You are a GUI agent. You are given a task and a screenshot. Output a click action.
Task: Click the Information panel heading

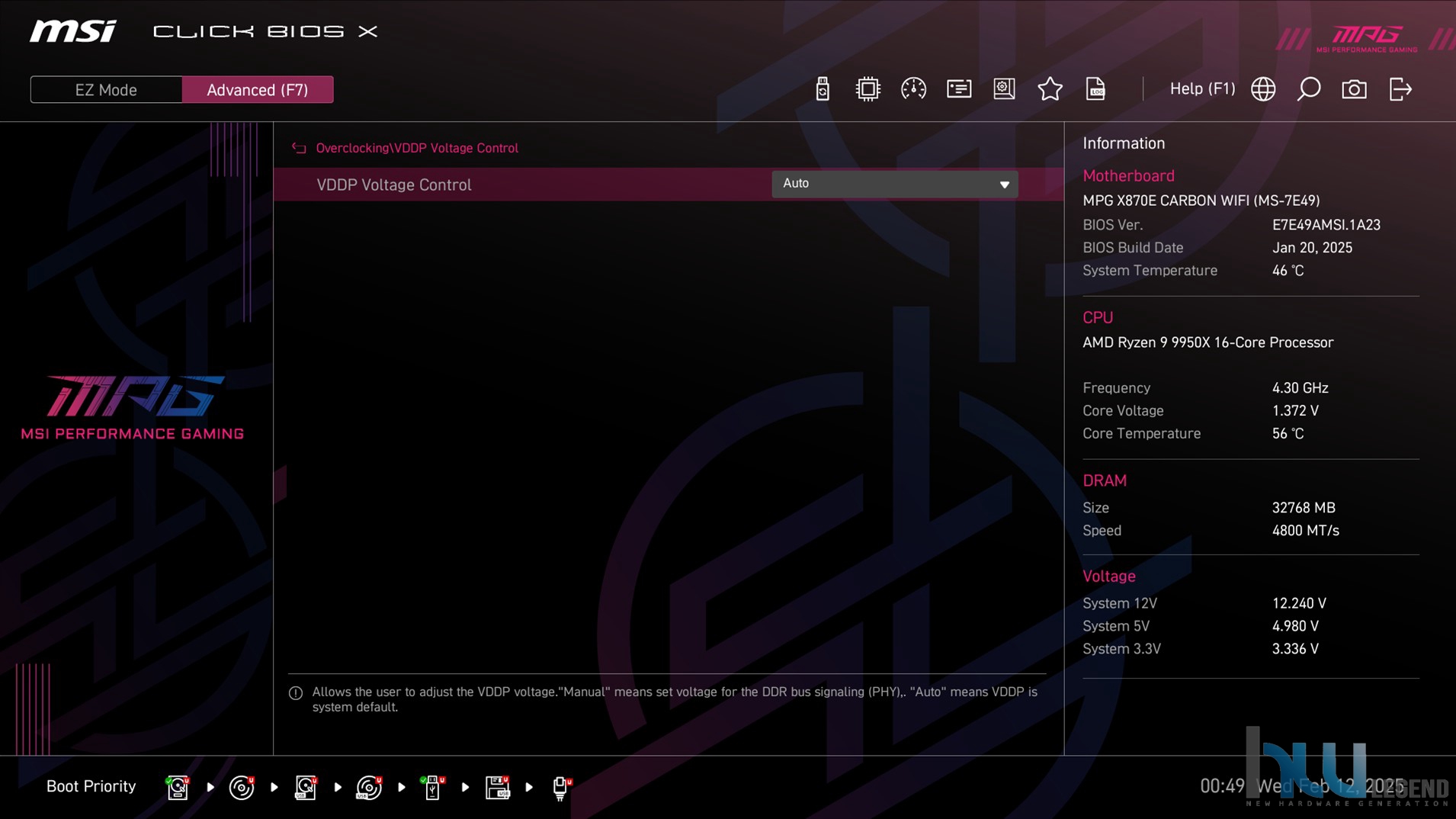click(x=1124, y=143)
